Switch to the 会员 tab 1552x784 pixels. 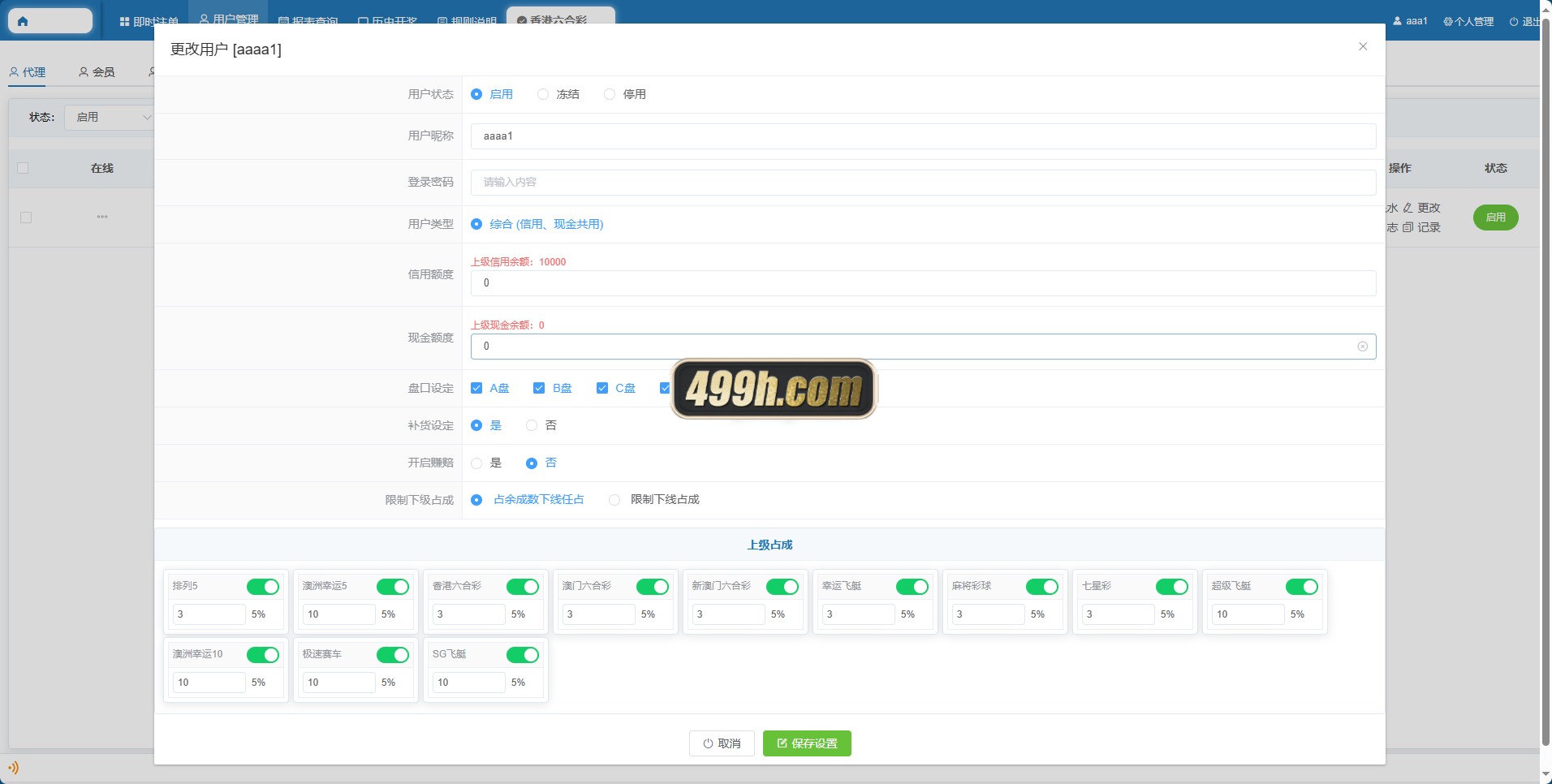tap(97, 72)
